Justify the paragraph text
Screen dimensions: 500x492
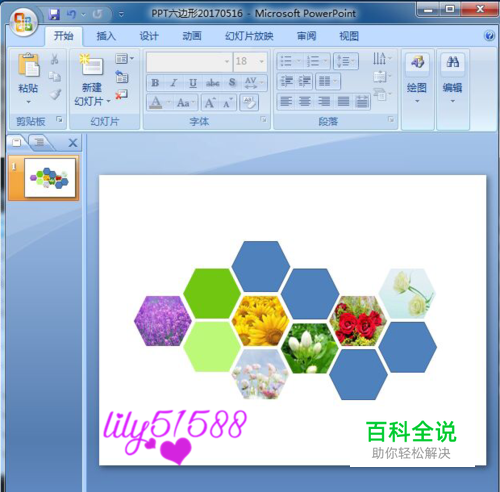click(343, 101)
